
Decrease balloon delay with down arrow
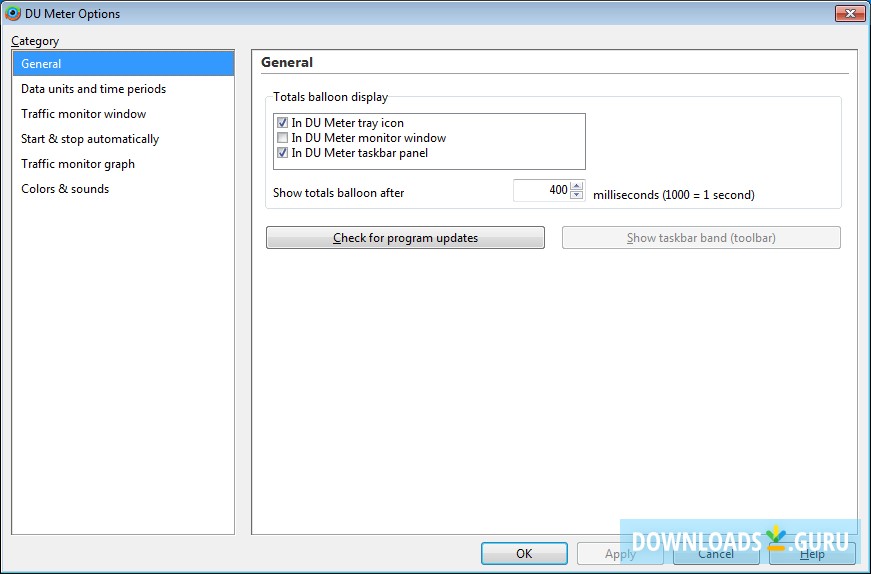point(577,194)
